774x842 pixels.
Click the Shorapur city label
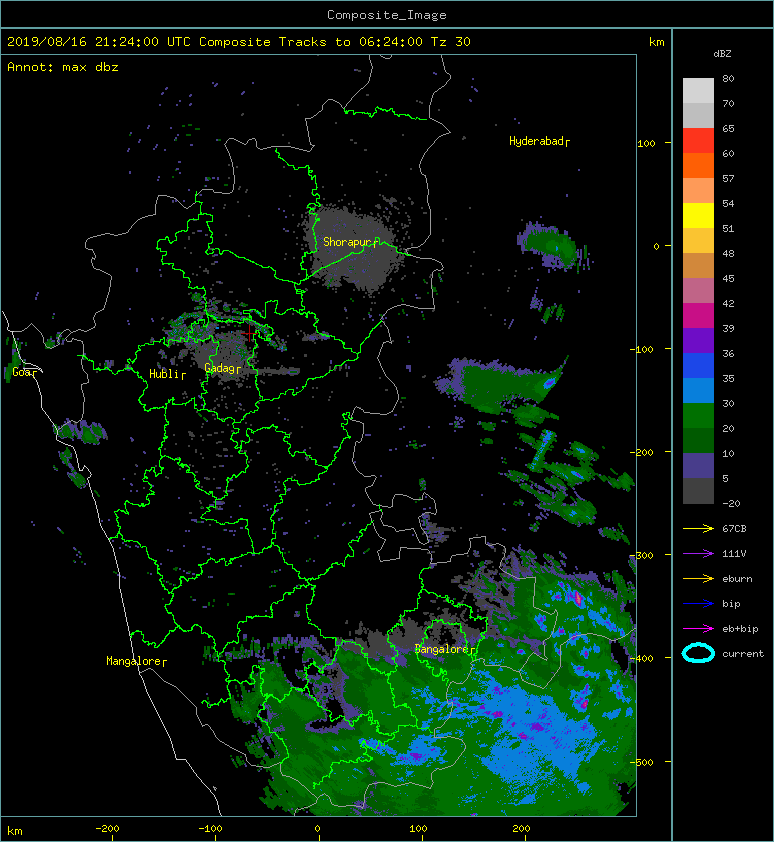coord(350,242)
